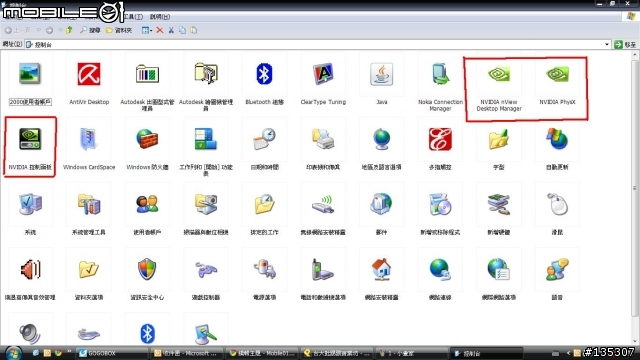
Task: Open the Add or Remove Programs icon
Action: pyautogui.click(x=440, y=204)
